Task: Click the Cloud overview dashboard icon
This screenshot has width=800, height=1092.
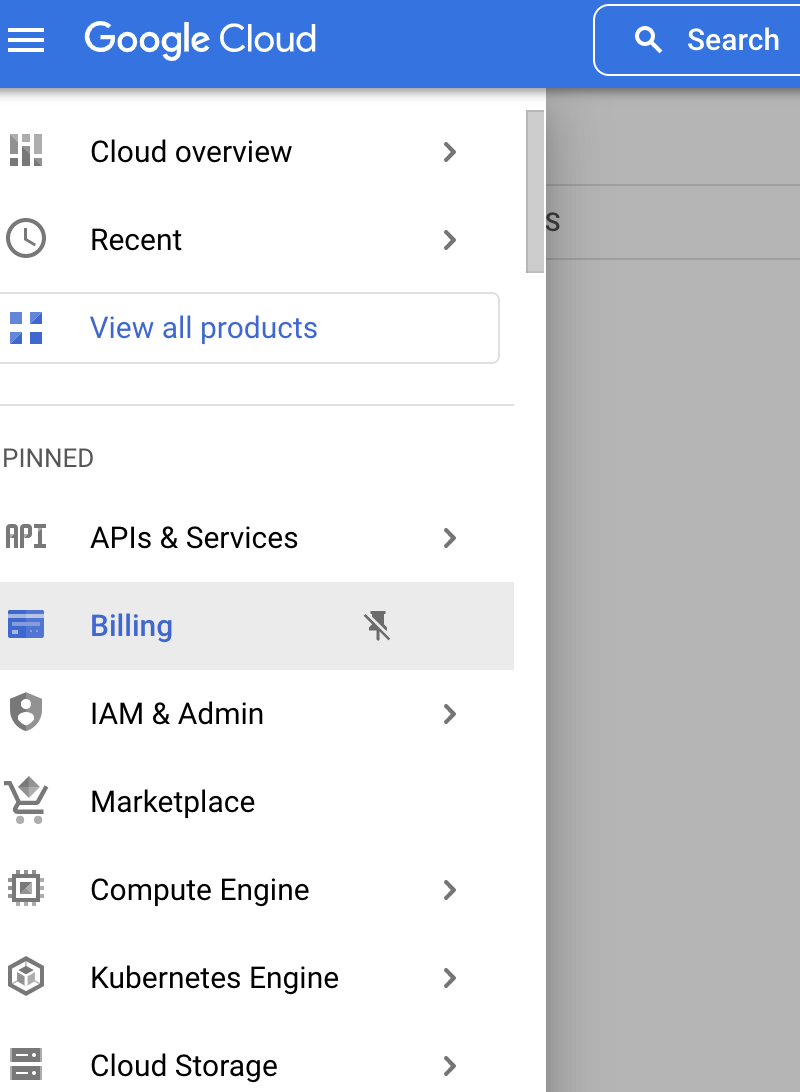Action: pos(26,151)
